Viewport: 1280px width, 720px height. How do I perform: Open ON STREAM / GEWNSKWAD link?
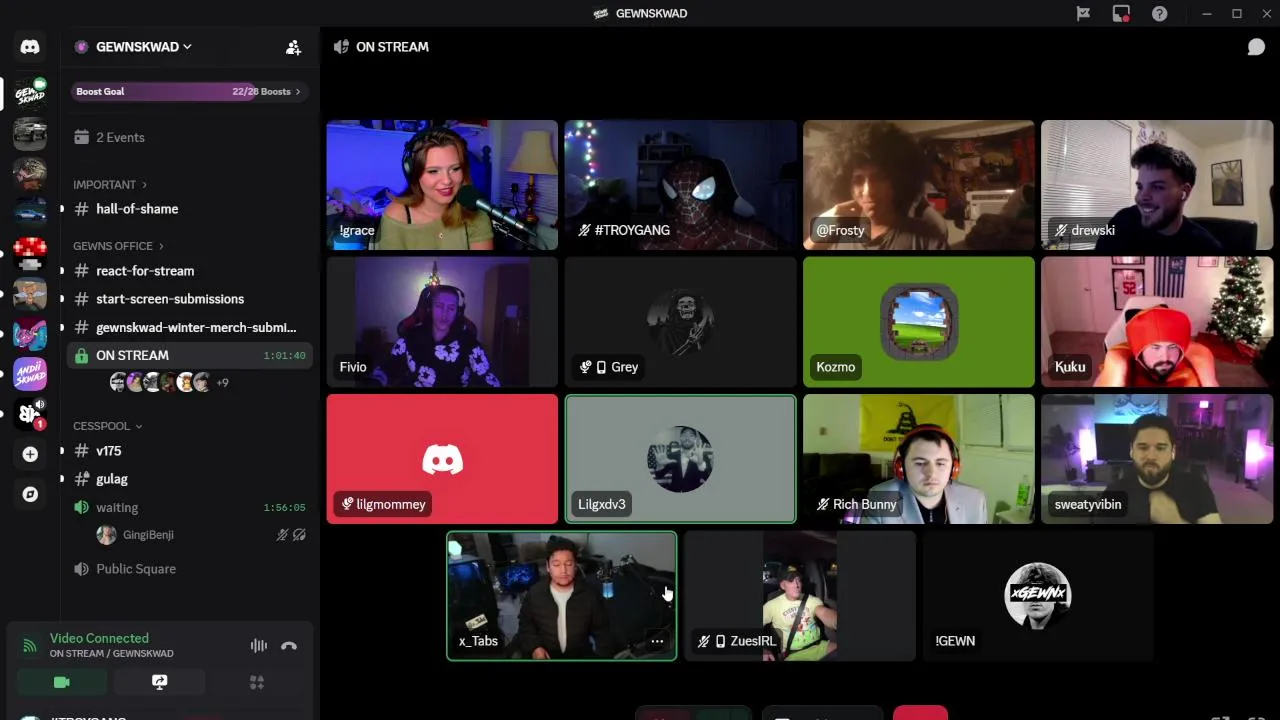pyautogui.click(x=111, y=653)
